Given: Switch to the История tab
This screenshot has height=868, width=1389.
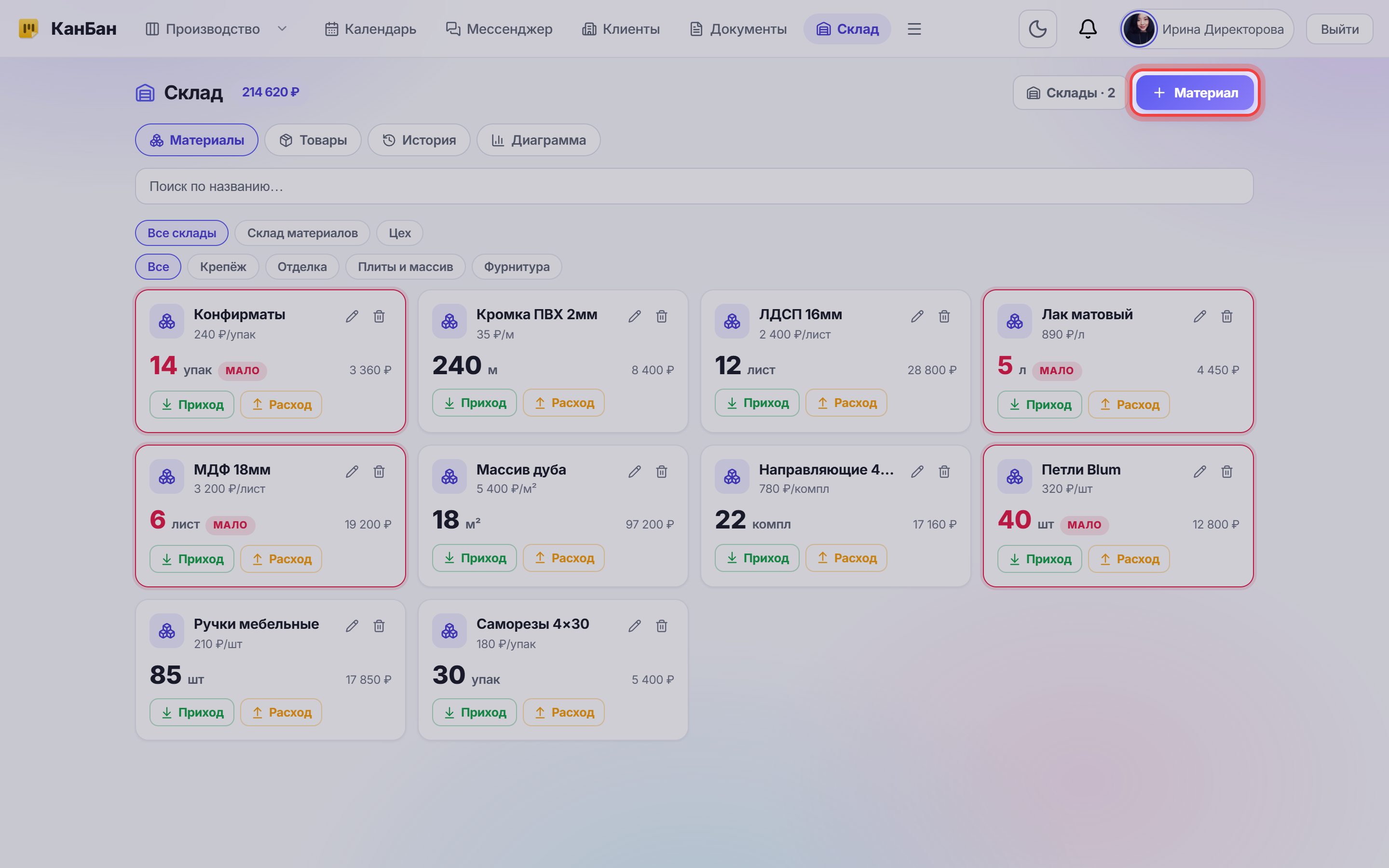Looking at the screenshot, I should [x=419, y=140].
